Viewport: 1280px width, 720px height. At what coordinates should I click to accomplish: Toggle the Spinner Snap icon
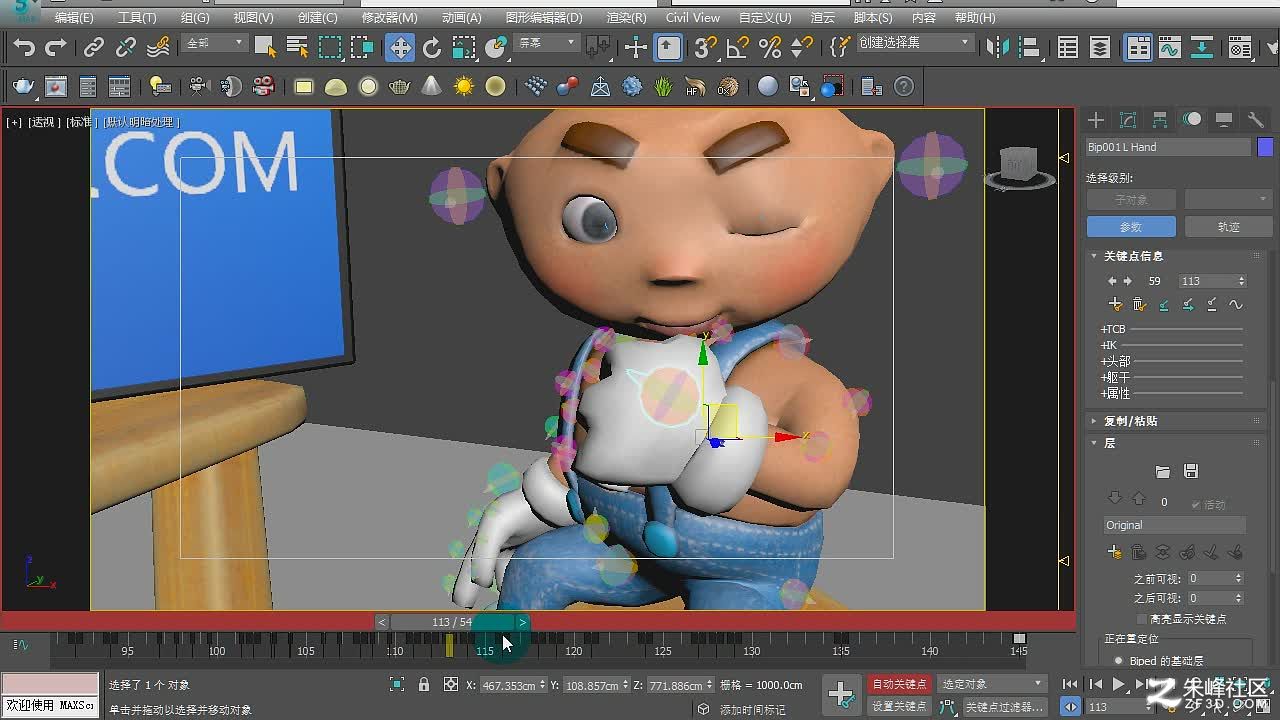tap(801, 47)
